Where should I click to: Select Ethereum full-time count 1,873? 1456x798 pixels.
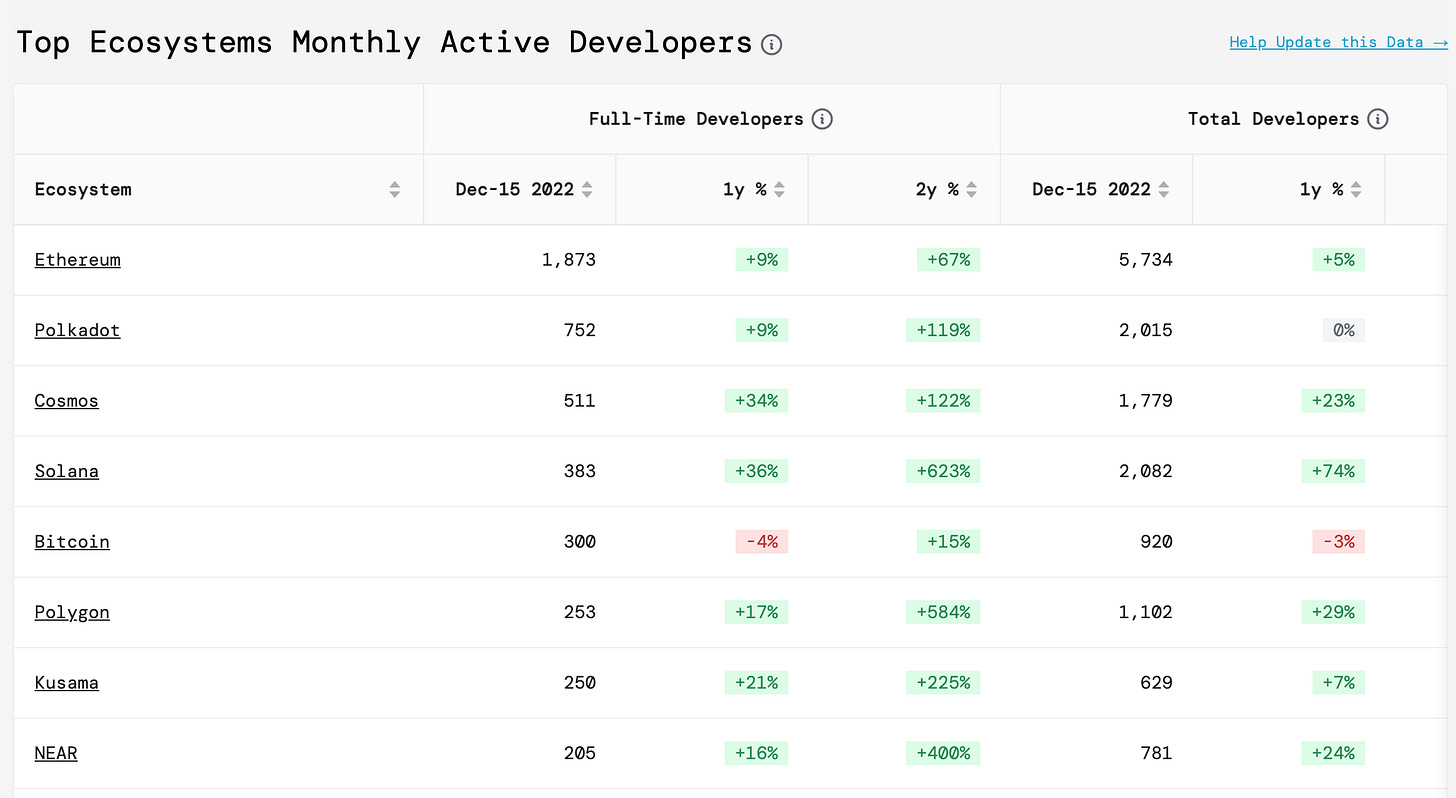(x=569, y=260)
